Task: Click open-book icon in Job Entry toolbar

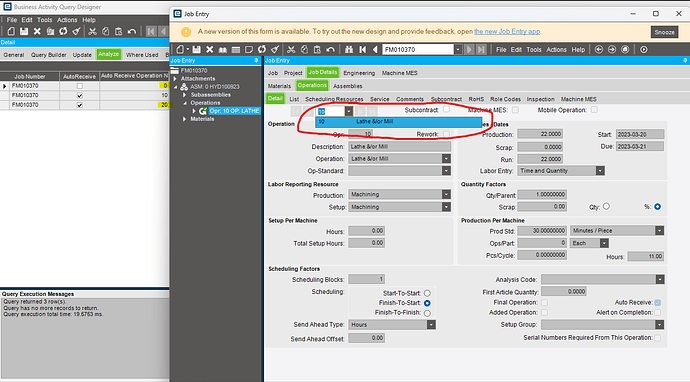Action: pos(223,50)
